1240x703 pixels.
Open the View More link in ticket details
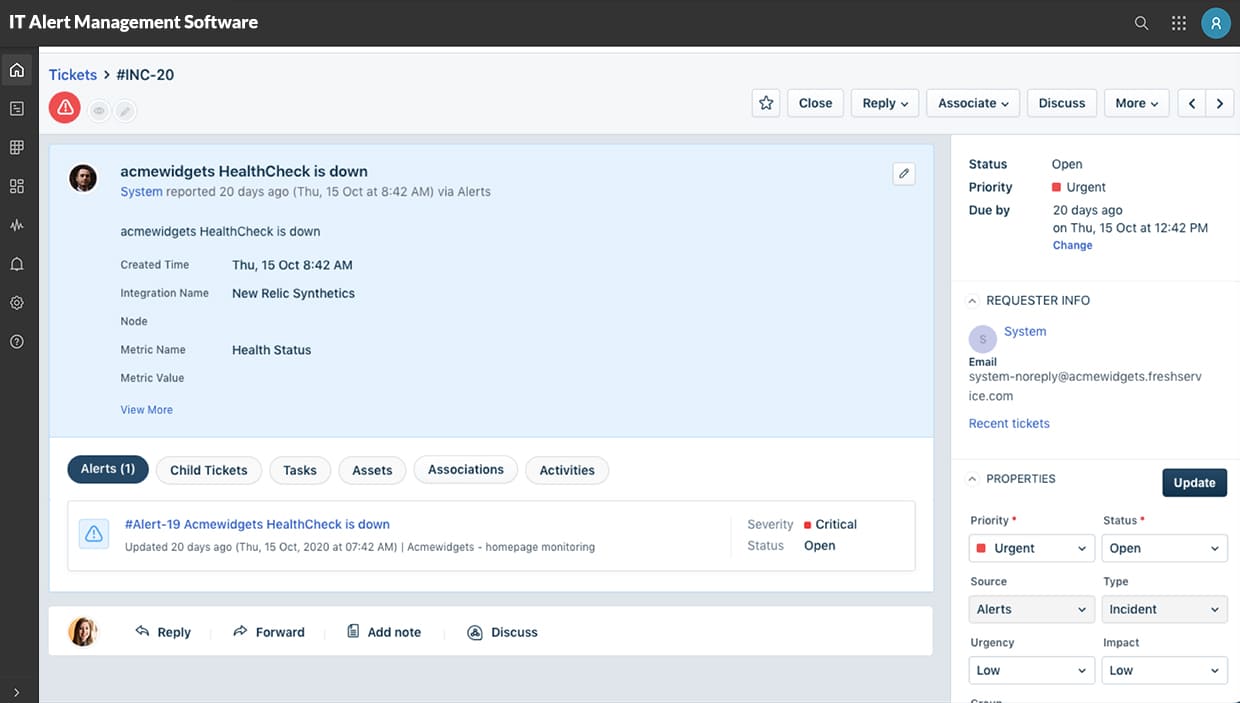click(x=146, y=409)
